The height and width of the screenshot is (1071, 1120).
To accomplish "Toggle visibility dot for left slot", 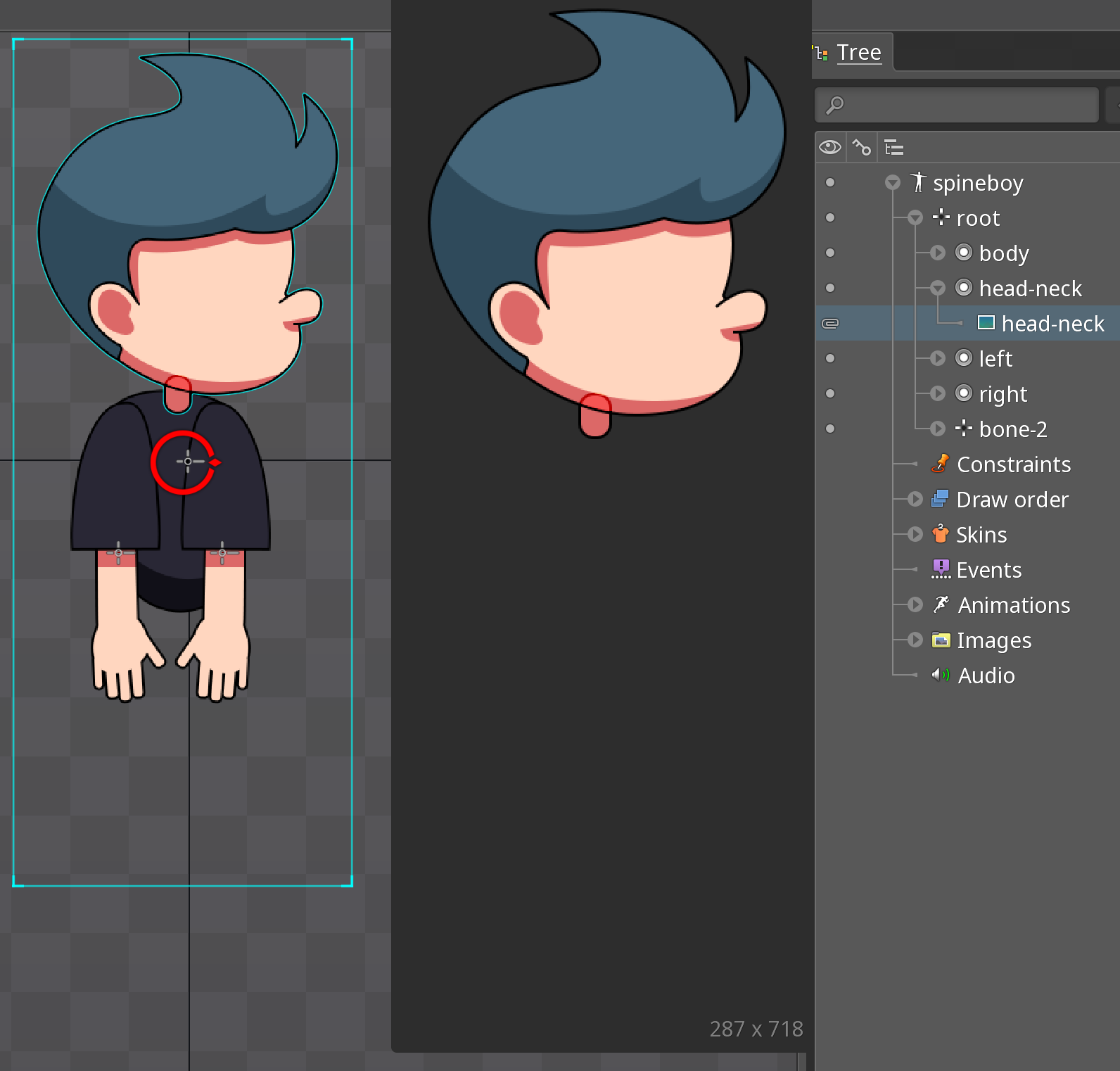I will [x=830, y=358].
